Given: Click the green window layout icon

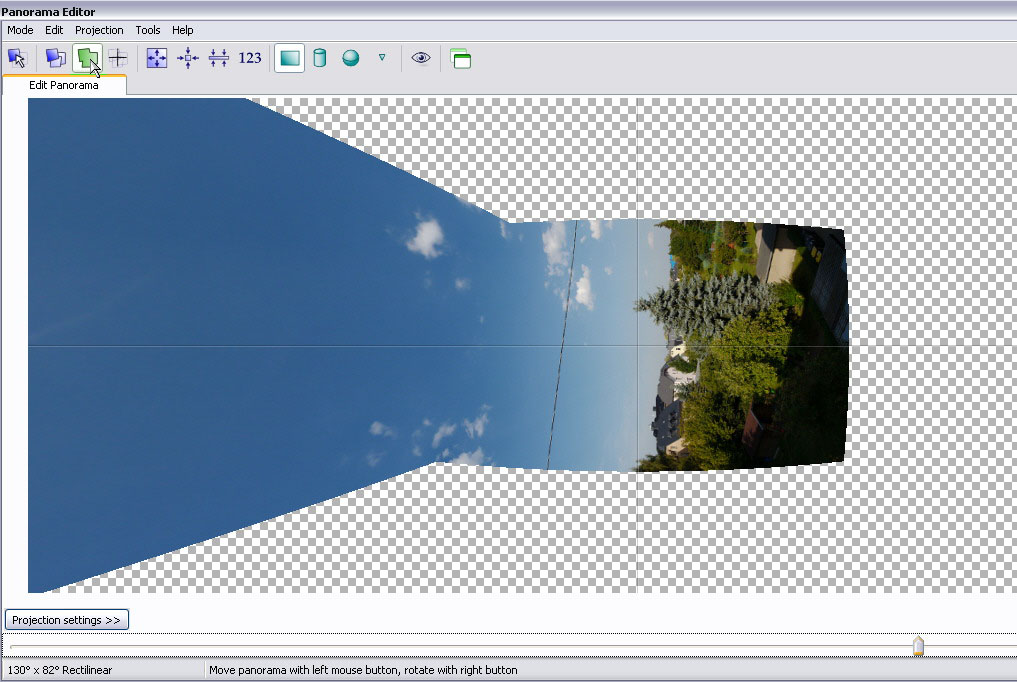Looking at the screenshot, I should (x=460, y=59).
